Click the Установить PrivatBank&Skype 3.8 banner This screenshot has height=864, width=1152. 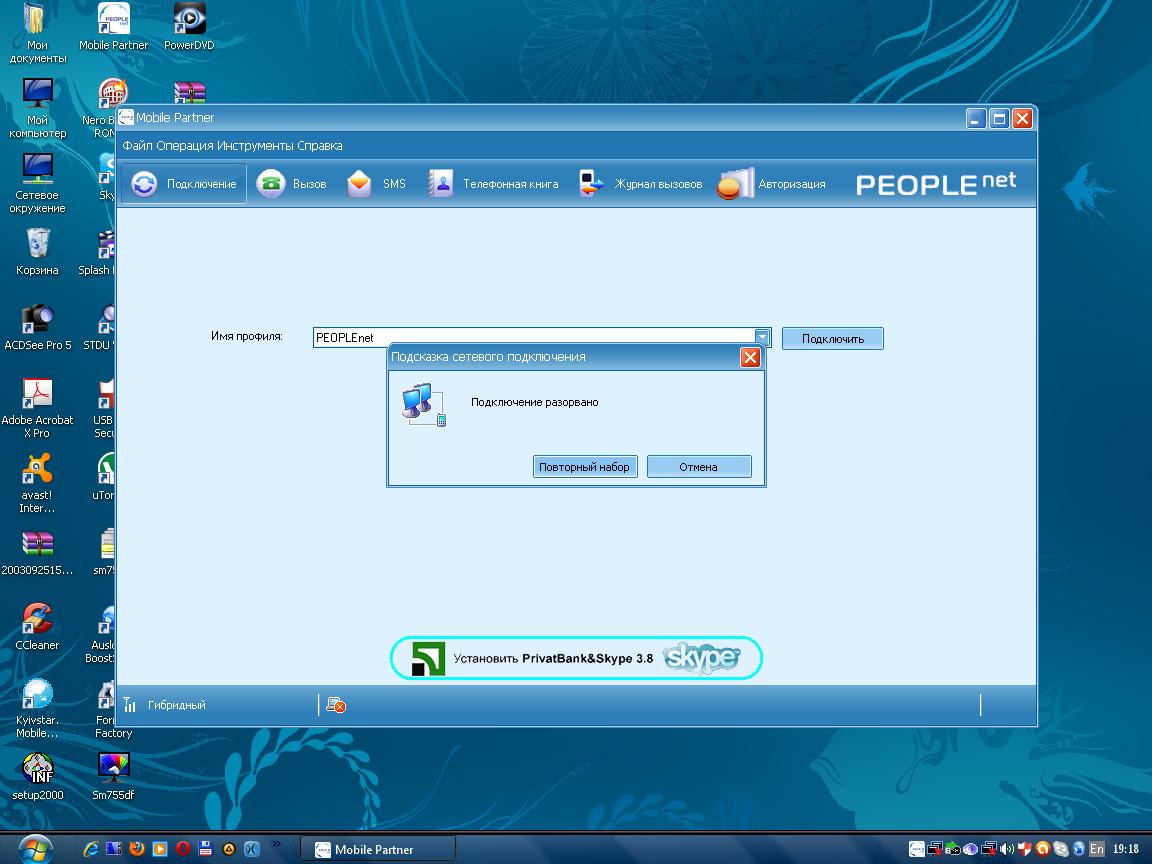point(576,658)
